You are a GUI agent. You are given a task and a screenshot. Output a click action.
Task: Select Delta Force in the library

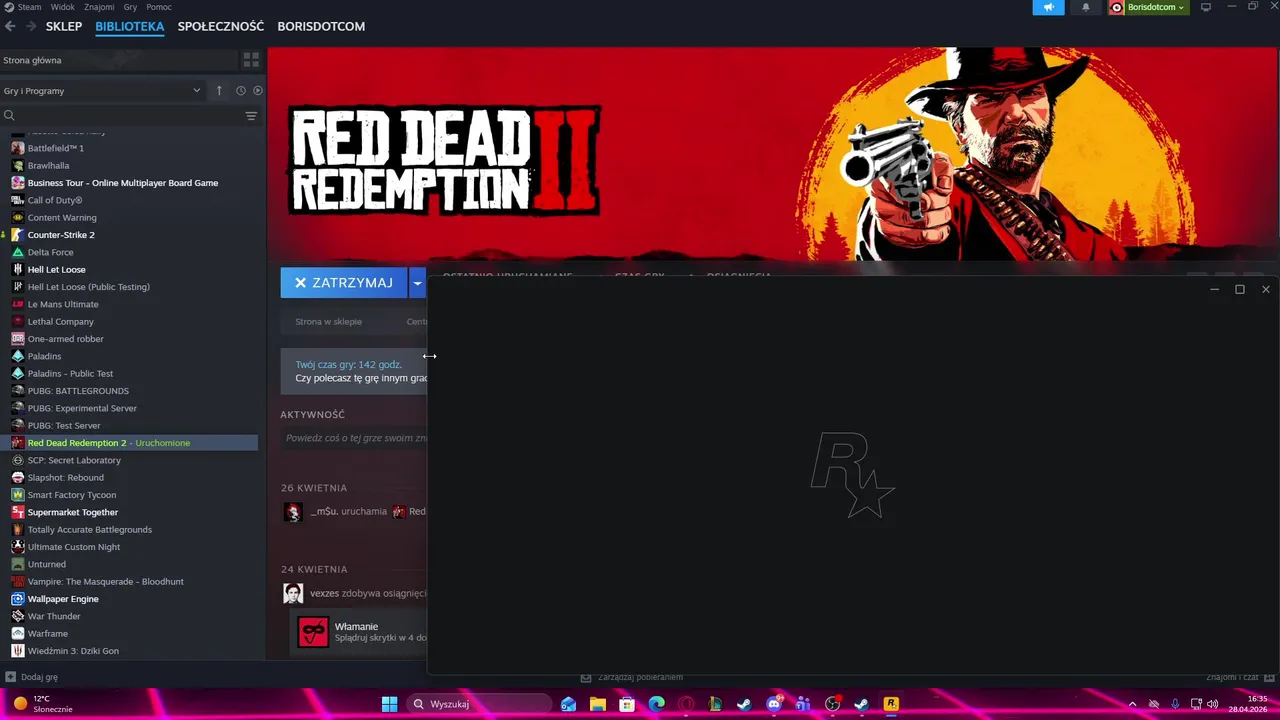[x=50, y=252]
